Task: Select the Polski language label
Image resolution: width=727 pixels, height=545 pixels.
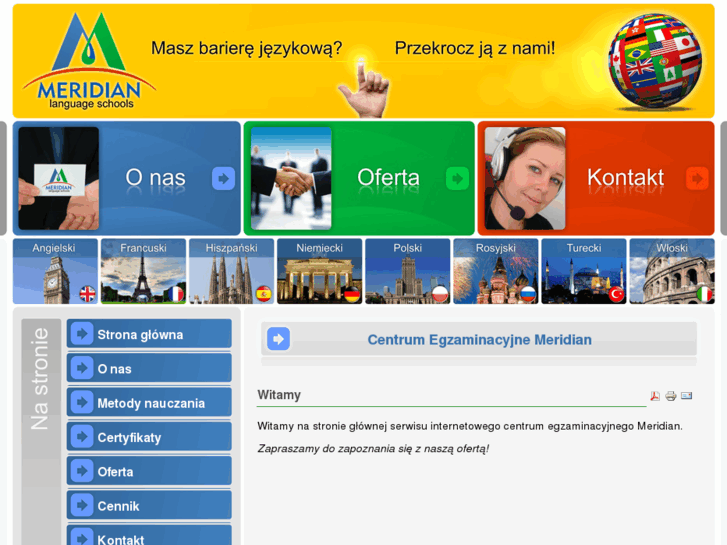Action: 408,248
